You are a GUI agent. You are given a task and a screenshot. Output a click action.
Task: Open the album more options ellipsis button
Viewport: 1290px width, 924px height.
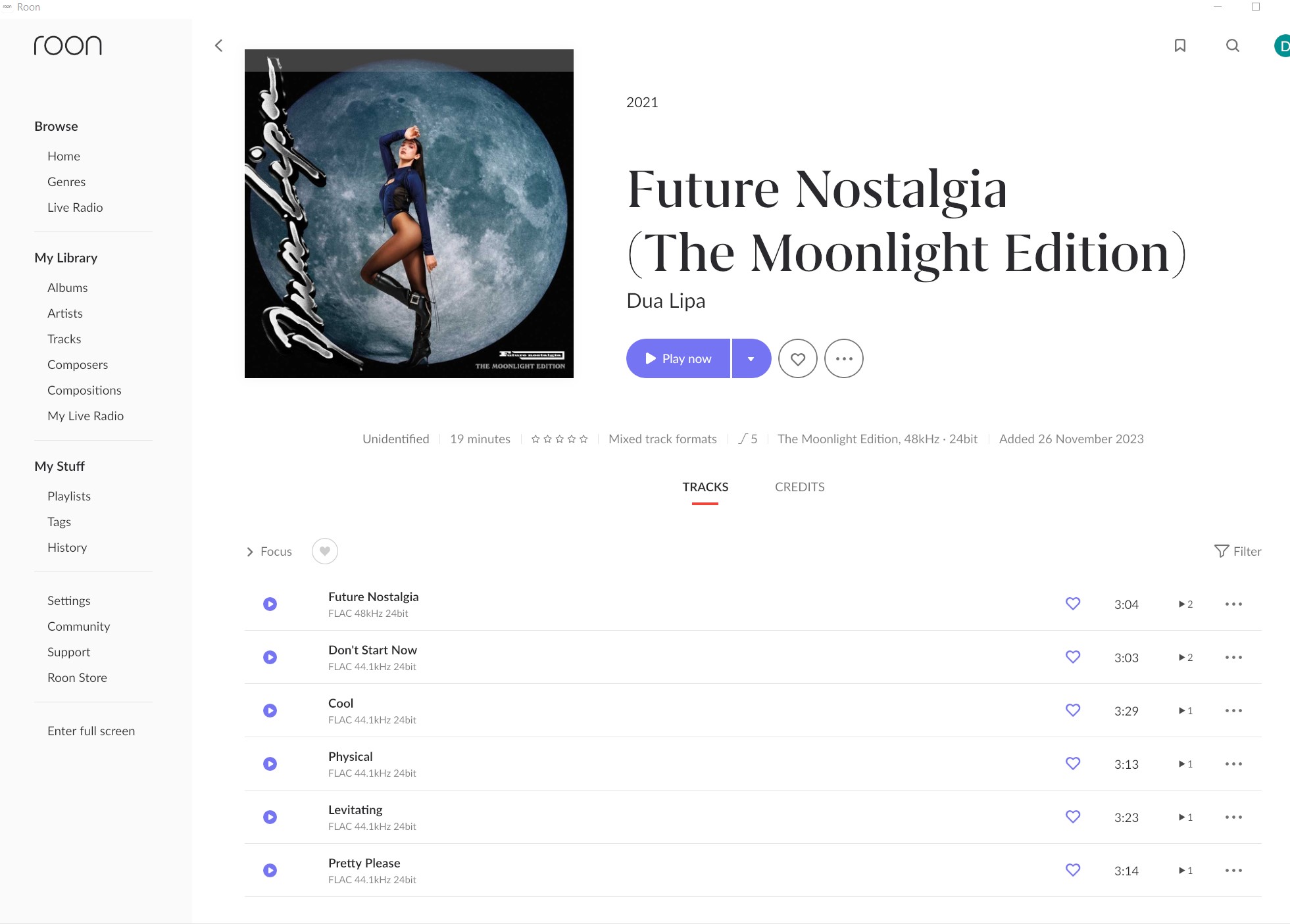tap(844, 358)
